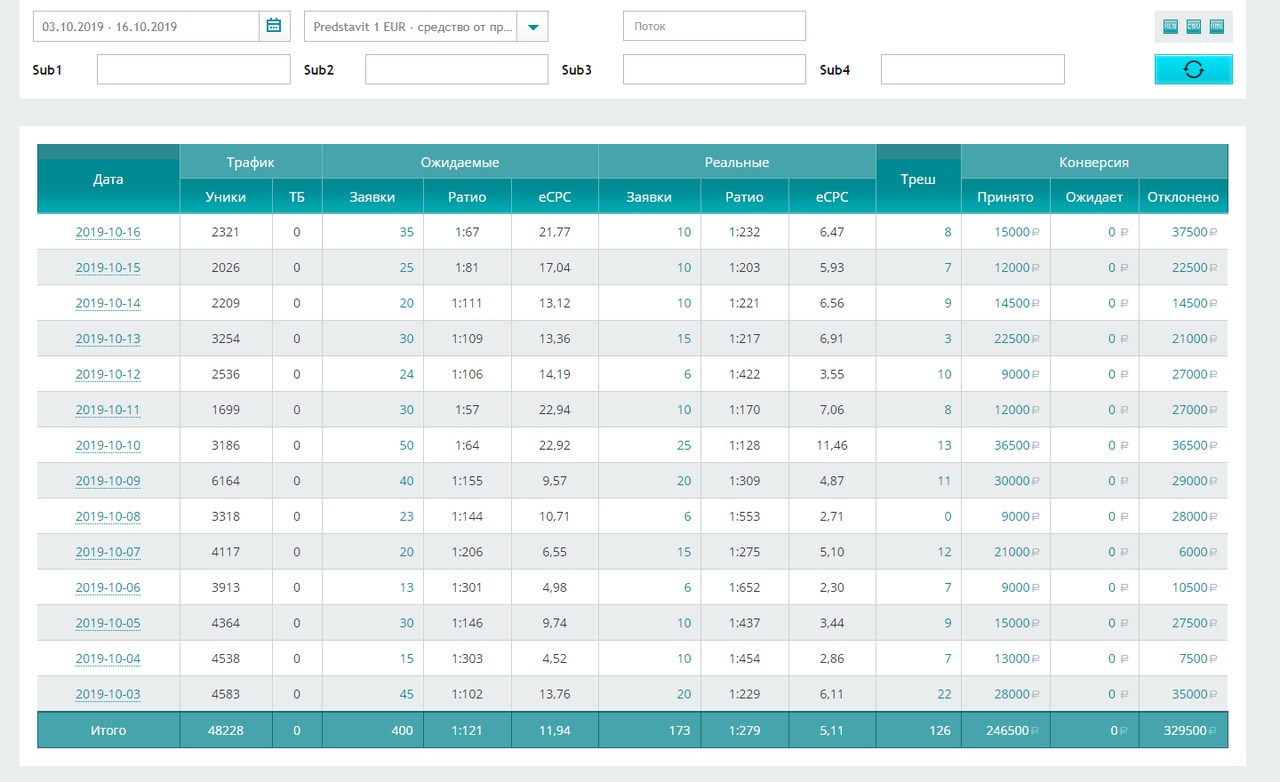Click real ratio 1:652 for 2019-10-06
1280x782 pixels.
744,588
